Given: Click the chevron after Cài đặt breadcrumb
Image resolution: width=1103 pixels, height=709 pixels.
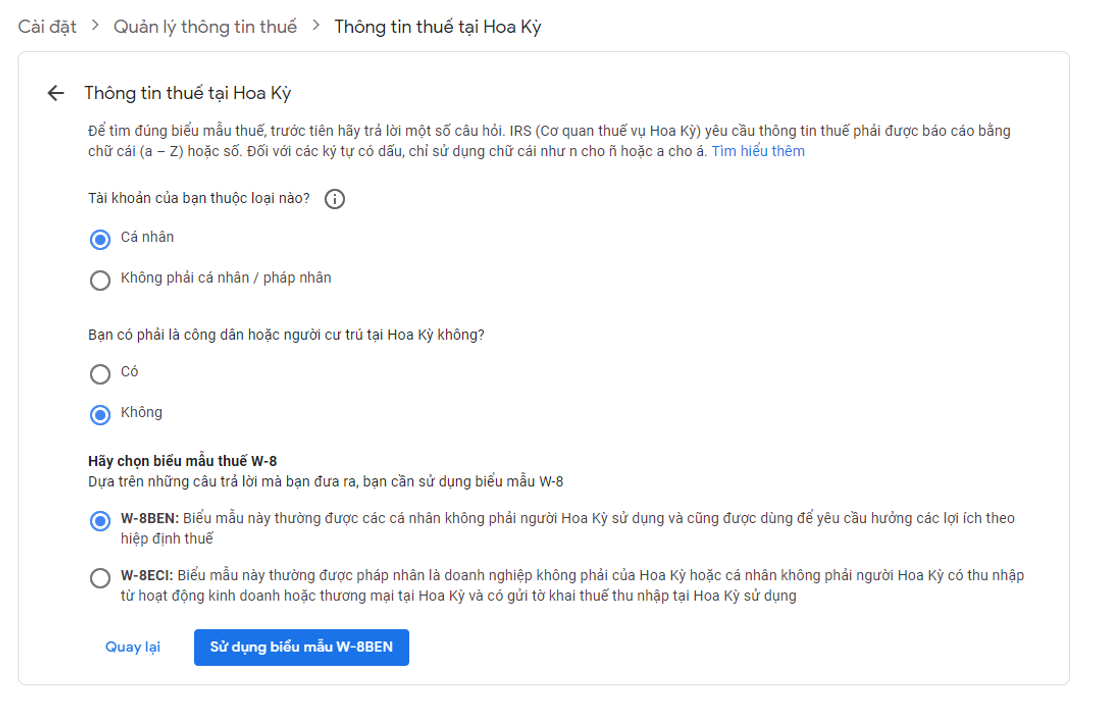Looking at the screenshot, I should tap(95, 26).
